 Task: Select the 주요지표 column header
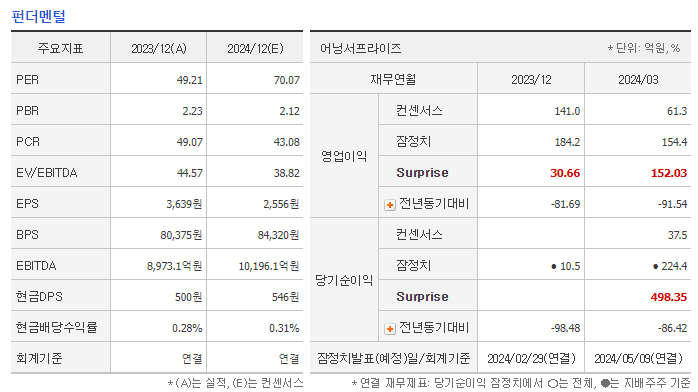point(61,48)
